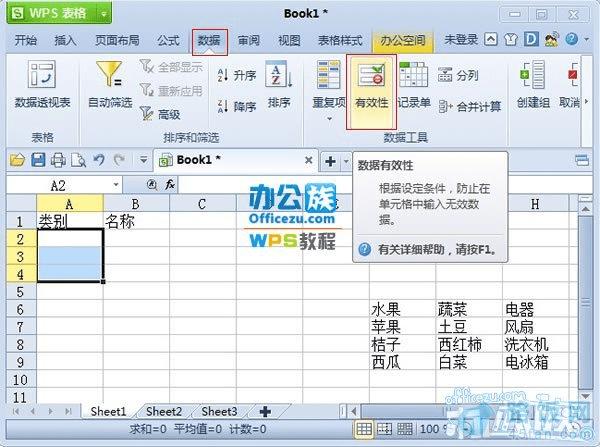
Task: Open the 记录单 record form
Action: coord(414,85)
